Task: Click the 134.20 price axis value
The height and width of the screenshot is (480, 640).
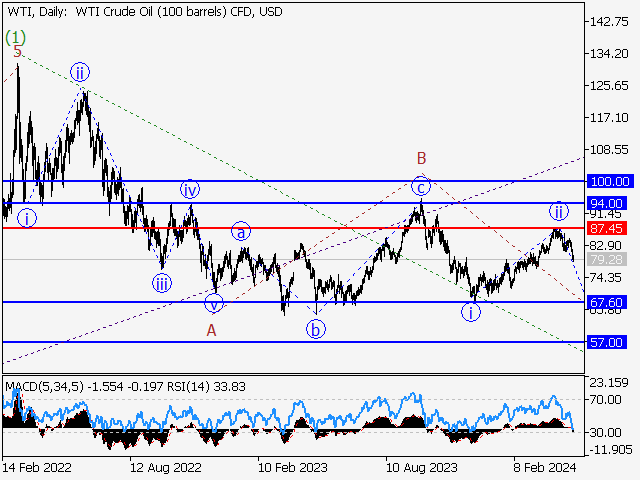Action: point(609,53)
